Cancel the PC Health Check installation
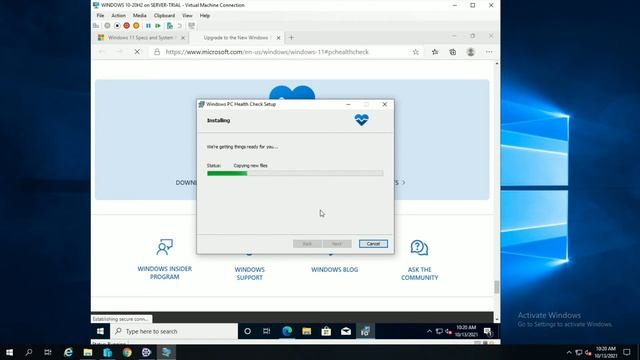The image size is (640, 360). point(373,244)
